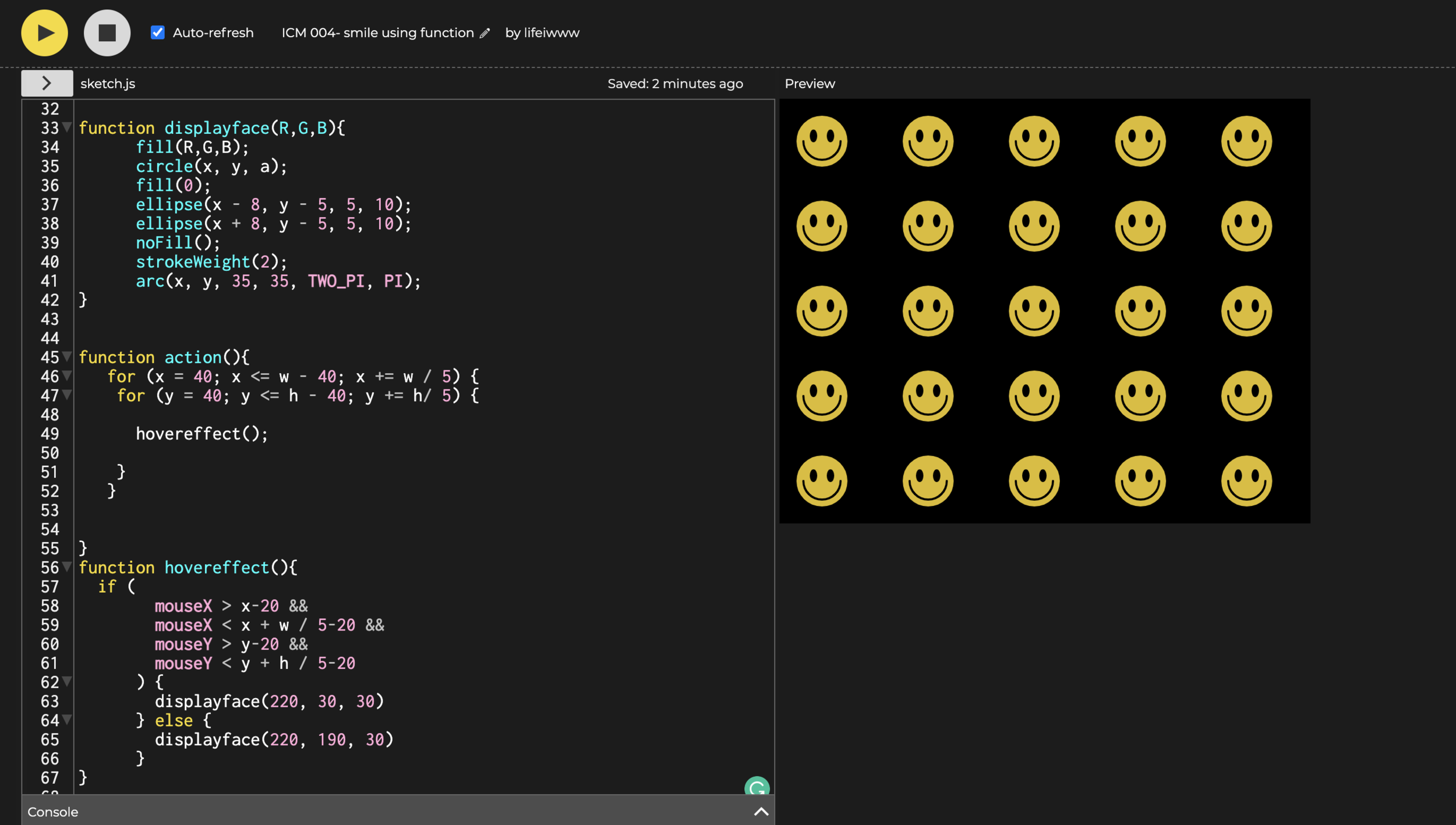Click the Grammarly icon in editor corner
Image resolution: width=1456 pixels, height=825 pixels.
point(757,787)
